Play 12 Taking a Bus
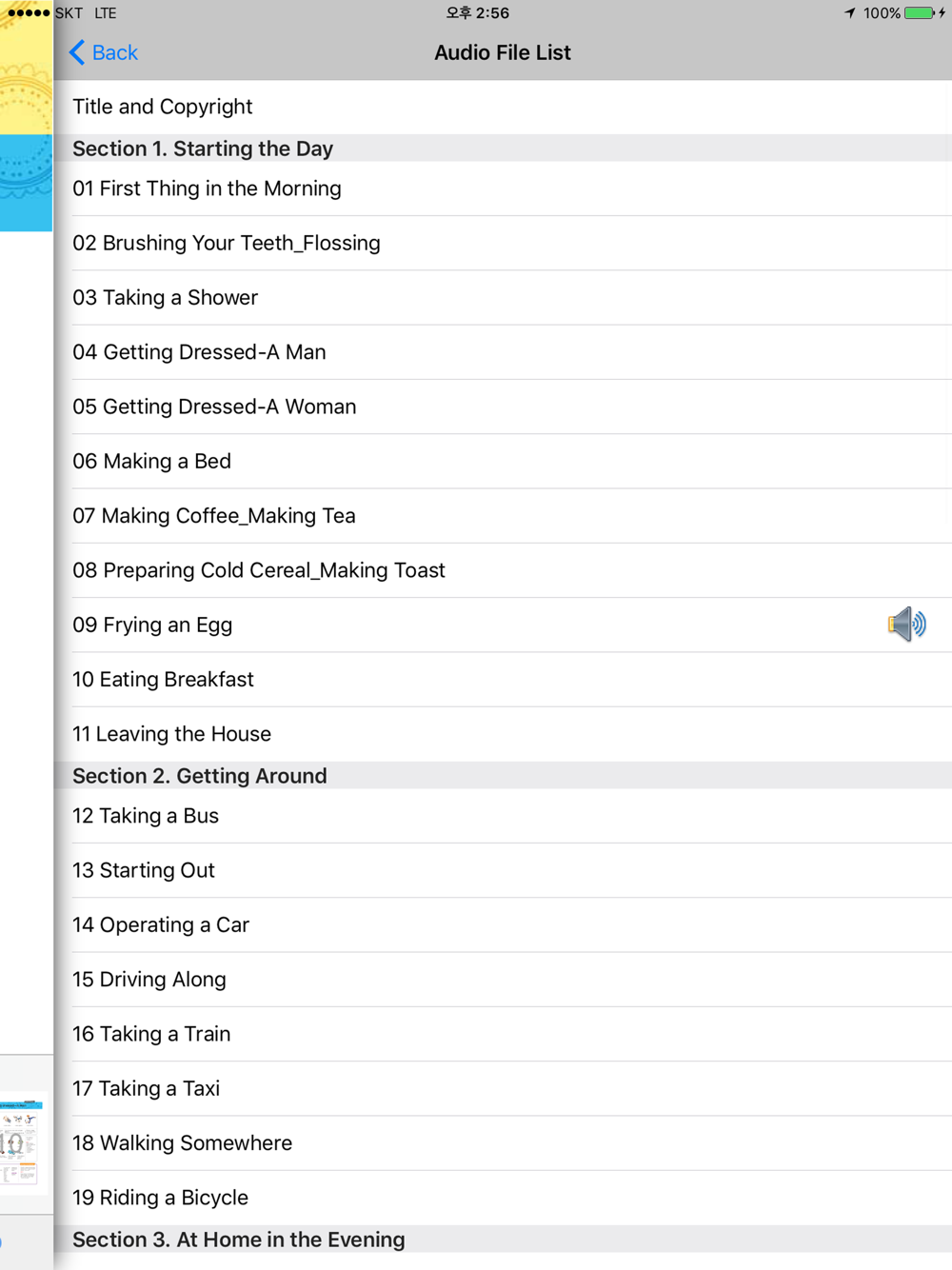This screenshot has width=952, height=1270. click(x=503, y=816)
